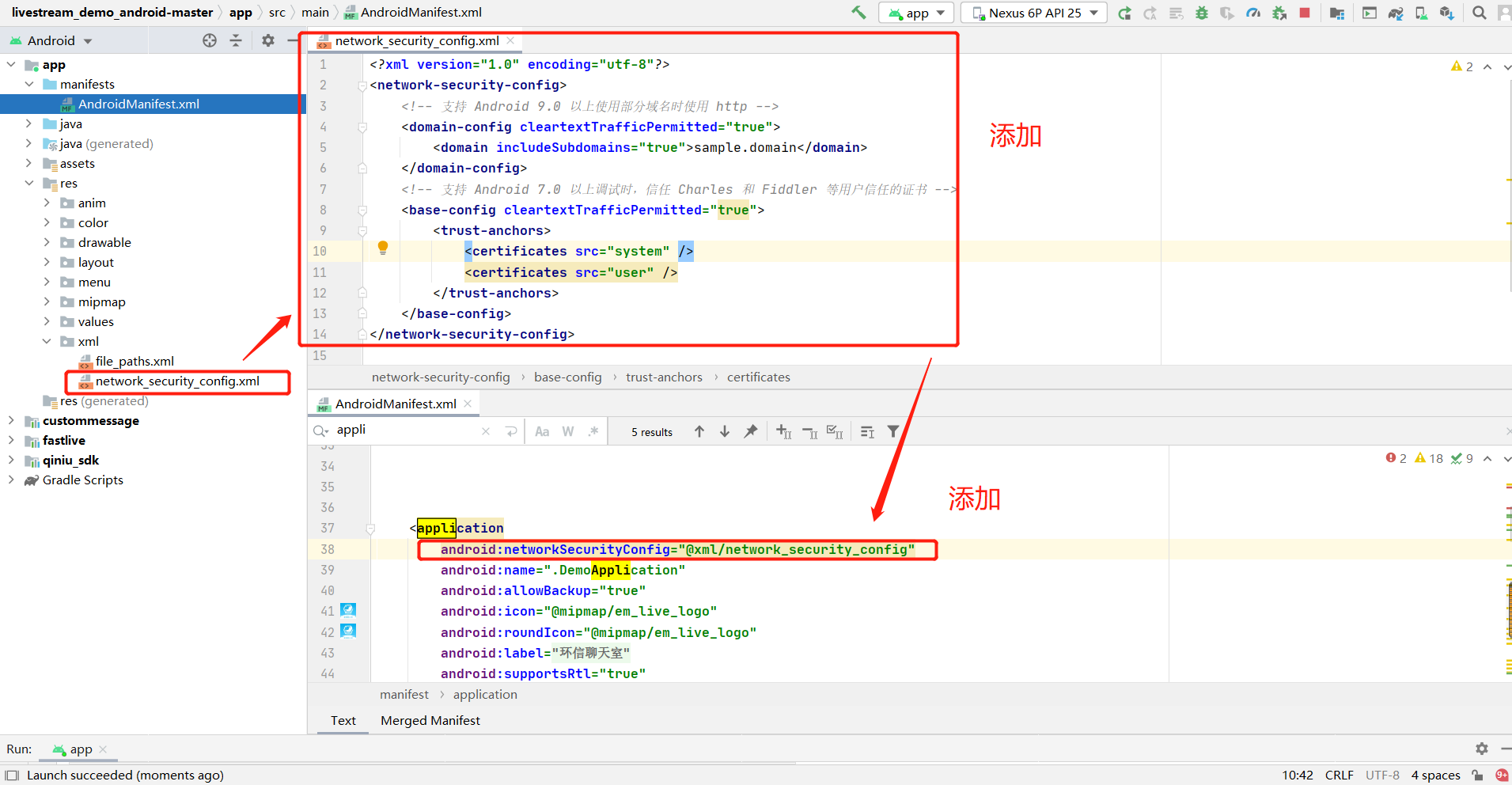Select file_paths.xml in project tree
The width and height of the screenshot is (1512, 785).
point(135,361)
